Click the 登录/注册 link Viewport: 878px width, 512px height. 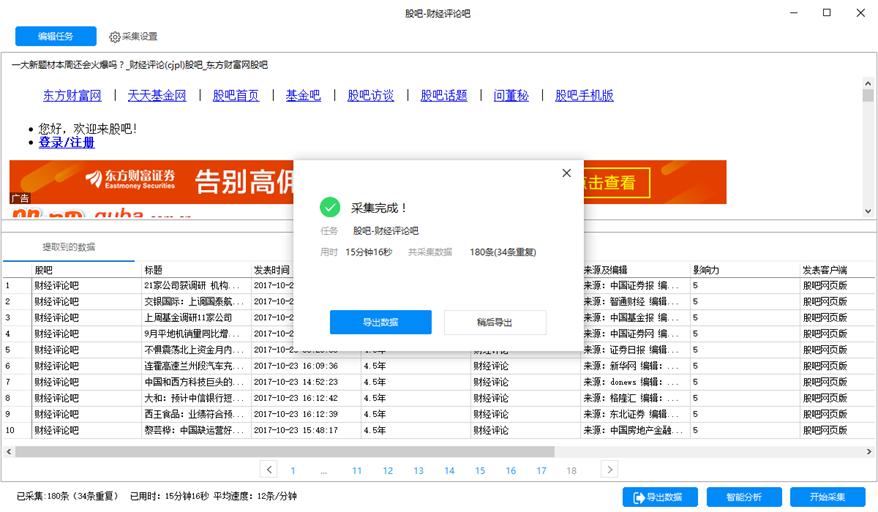[x=67, y=142]
